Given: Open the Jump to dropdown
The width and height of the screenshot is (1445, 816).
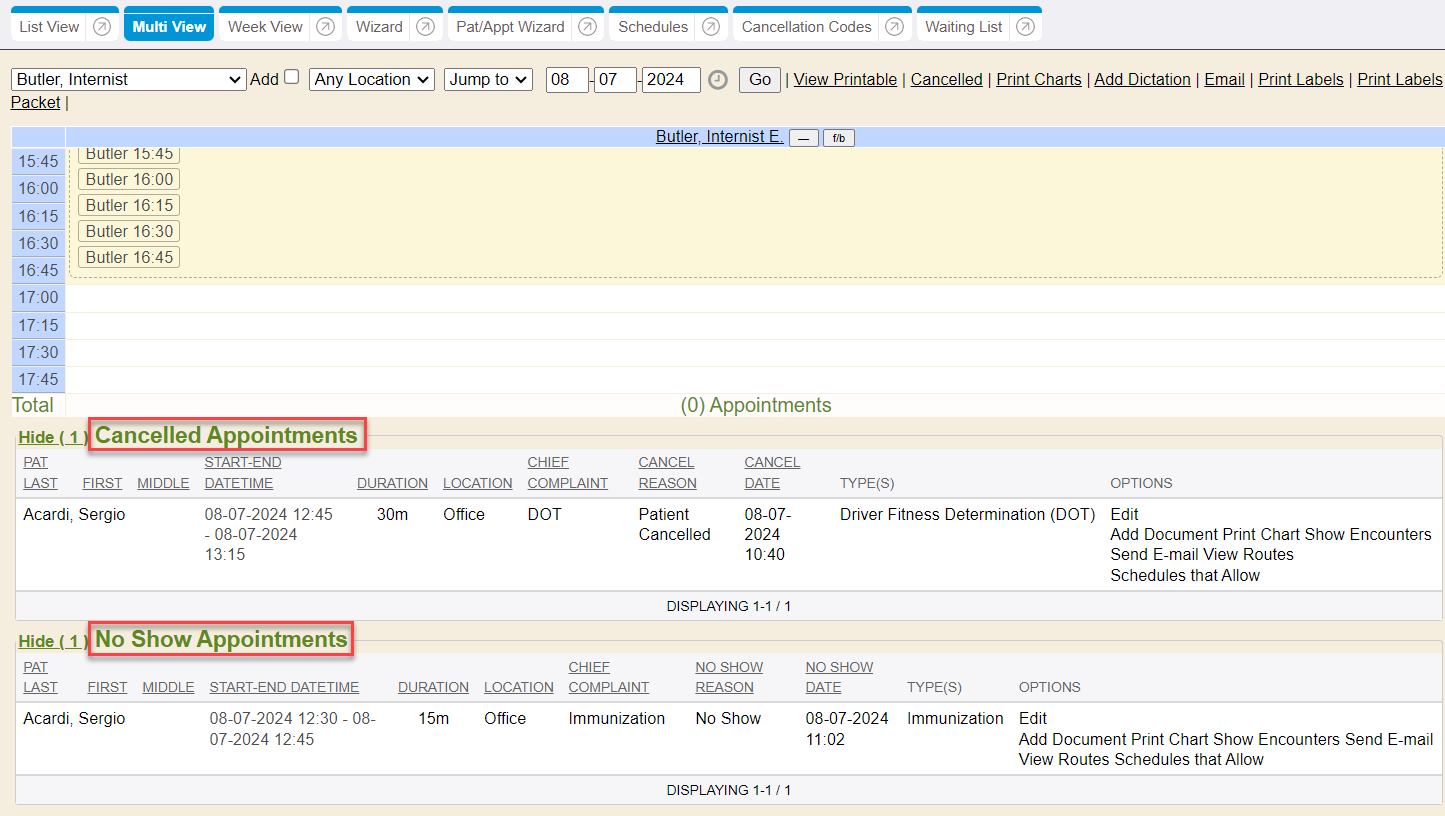Looking at the screenshot, I should pyautogui.click(x=488, y=80).
